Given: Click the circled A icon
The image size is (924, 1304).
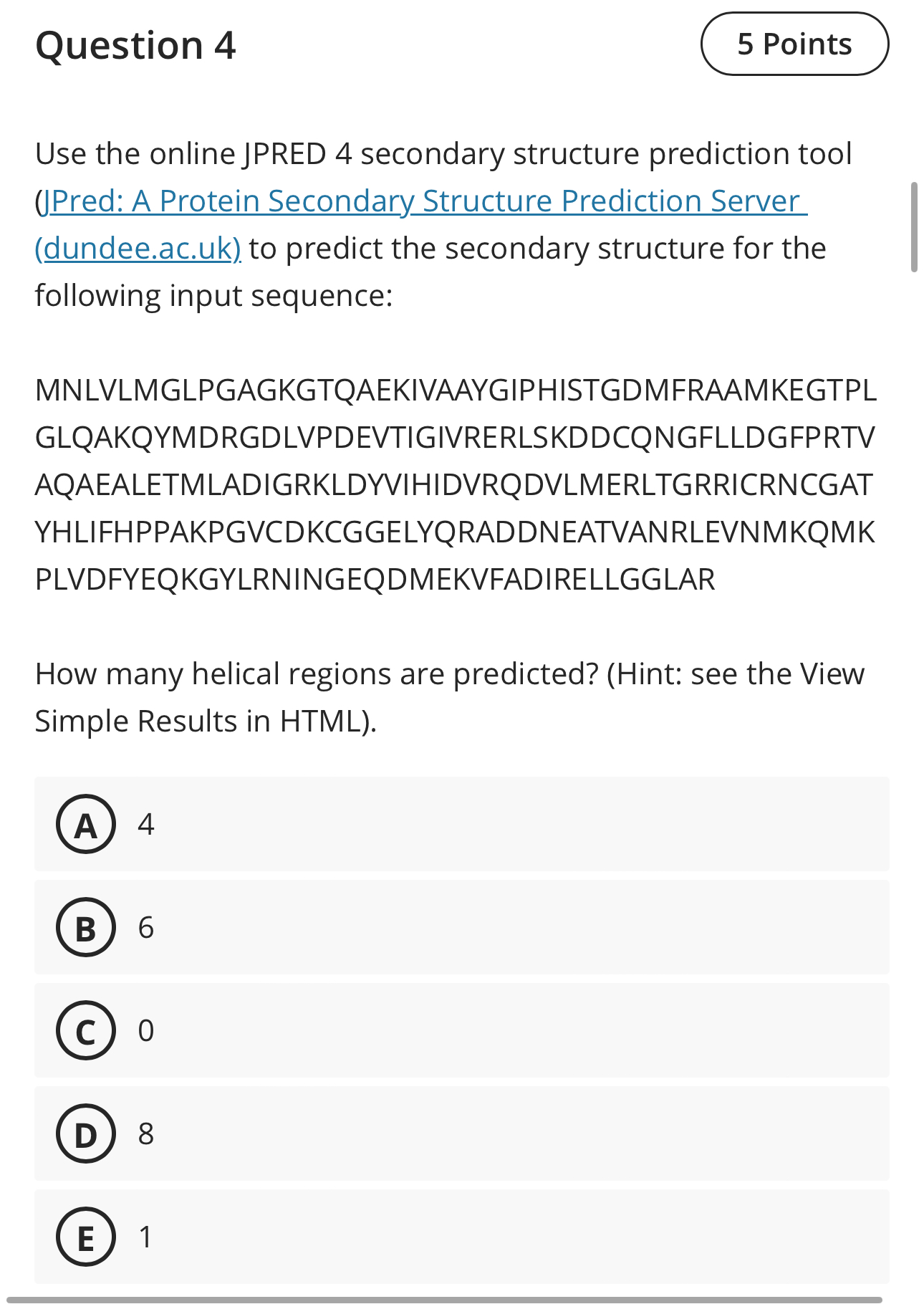Looking at the screenshot, I should (x=85, y=824).
